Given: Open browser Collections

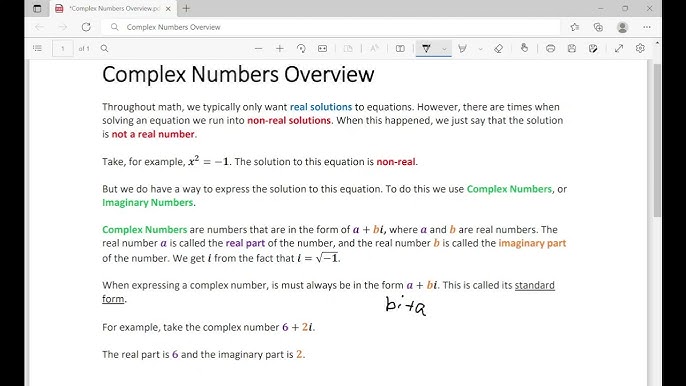Looking at the screenshot, I should (x=598, y=27).
